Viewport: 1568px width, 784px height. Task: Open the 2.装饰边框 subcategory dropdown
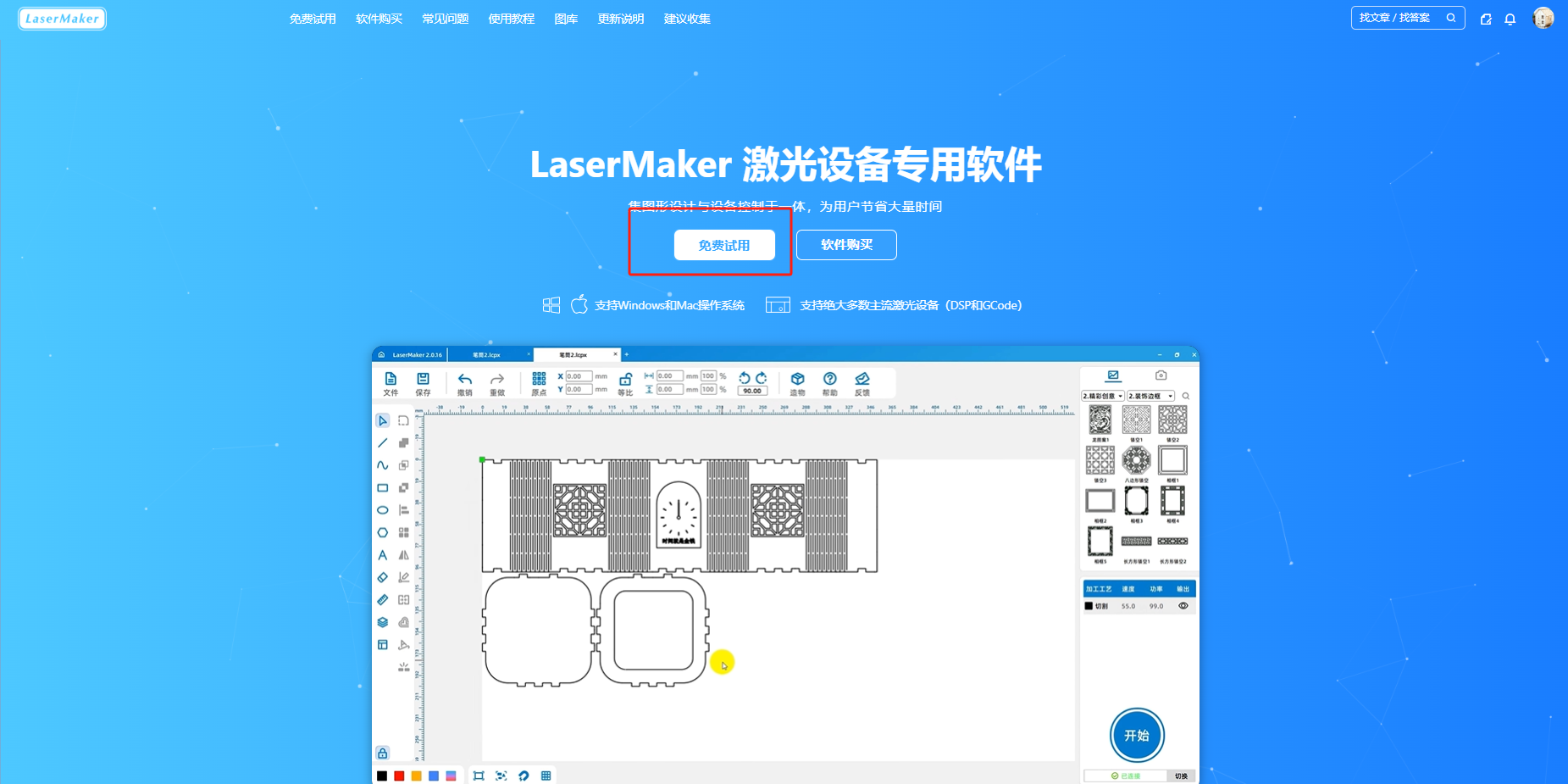tap(1150, 396)
